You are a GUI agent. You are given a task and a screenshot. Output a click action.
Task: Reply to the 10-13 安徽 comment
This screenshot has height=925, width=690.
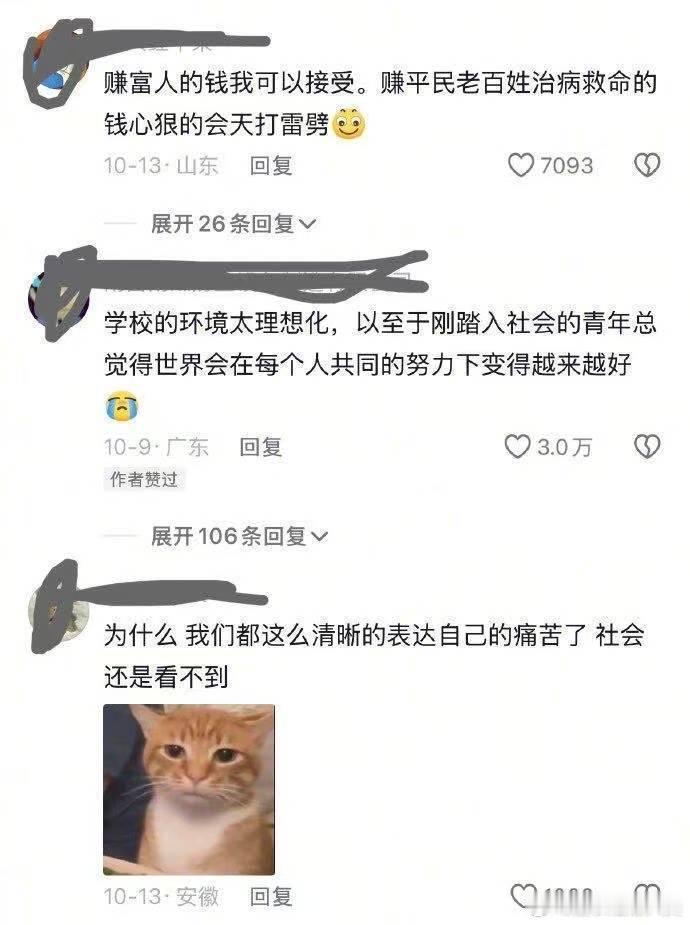tap(271, 897)
